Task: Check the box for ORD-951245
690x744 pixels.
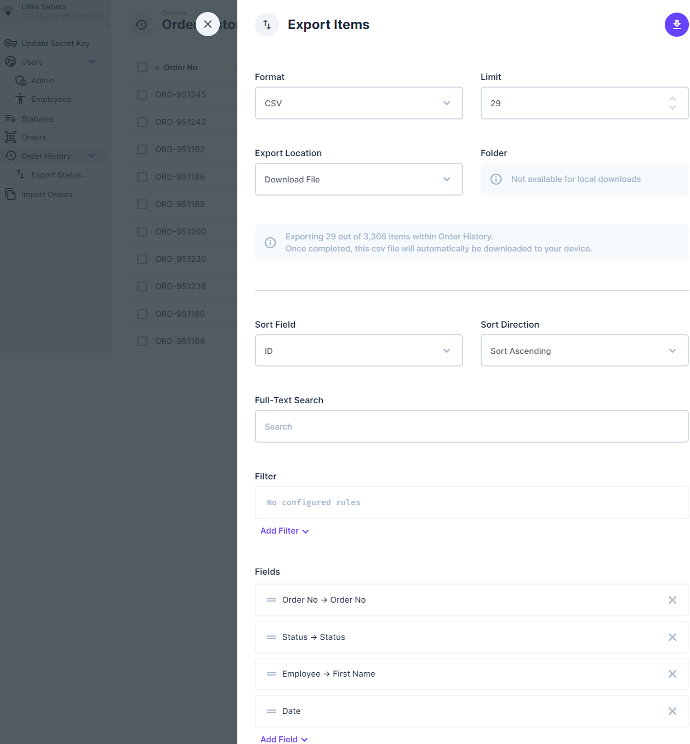Action: (142, 95)
